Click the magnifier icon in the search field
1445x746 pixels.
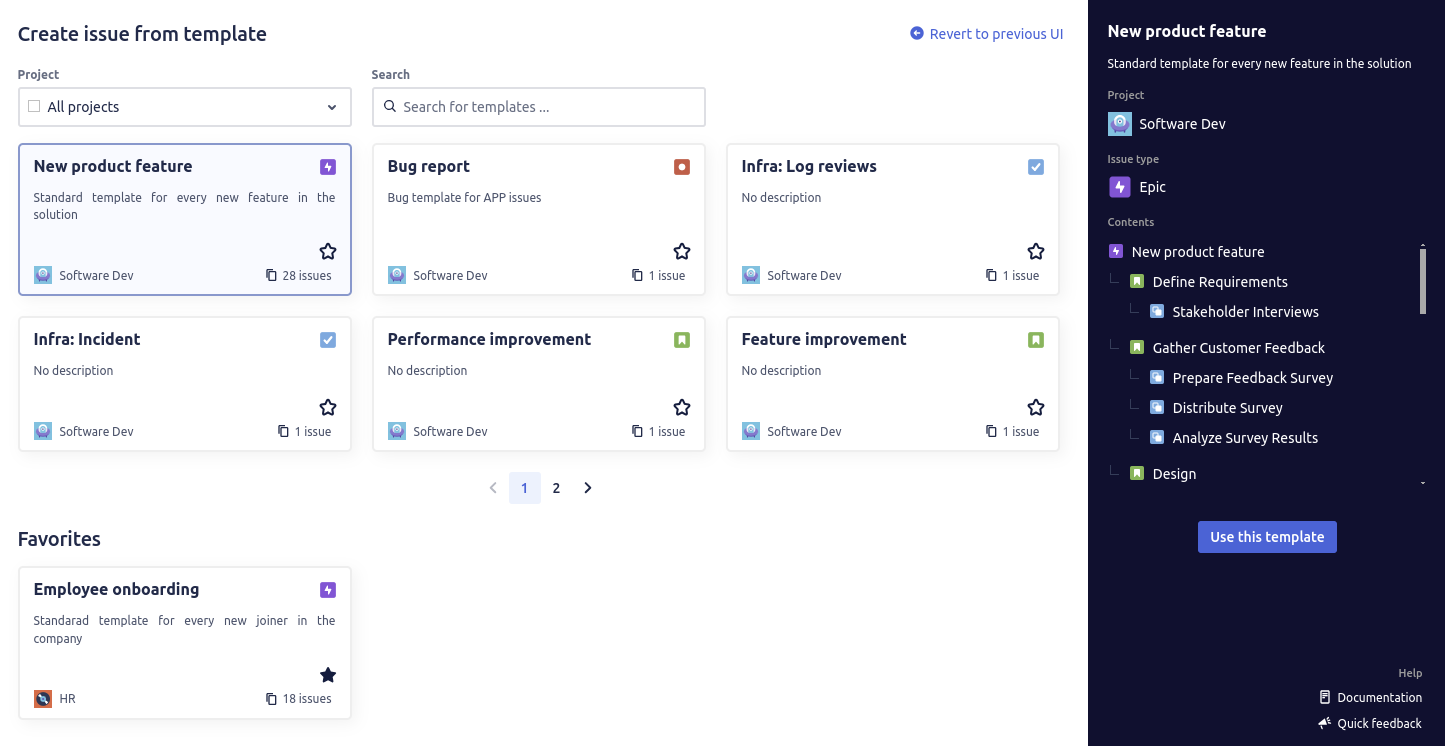coord(390,107)
